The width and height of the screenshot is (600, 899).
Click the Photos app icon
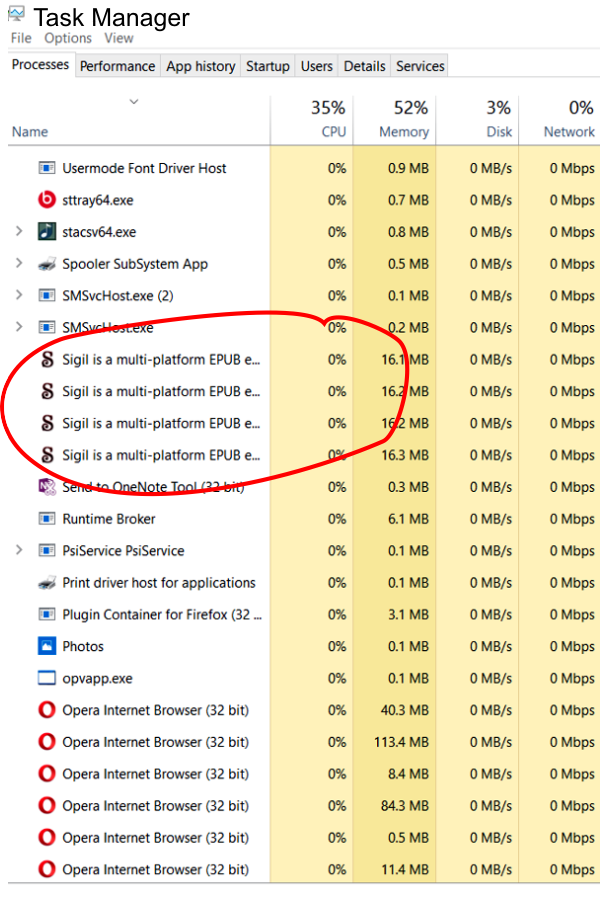point(46,646)
